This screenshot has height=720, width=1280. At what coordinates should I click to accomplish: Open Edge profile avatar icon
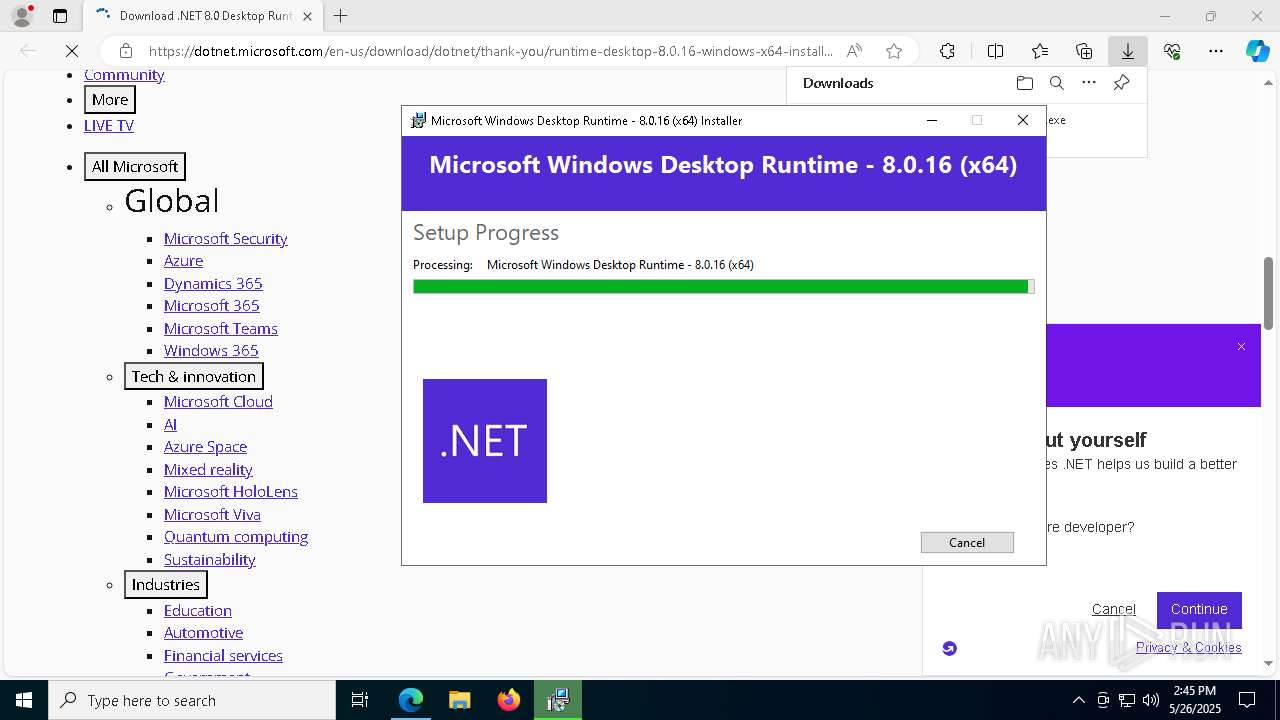pyautogui.click(x=22, y=16)
